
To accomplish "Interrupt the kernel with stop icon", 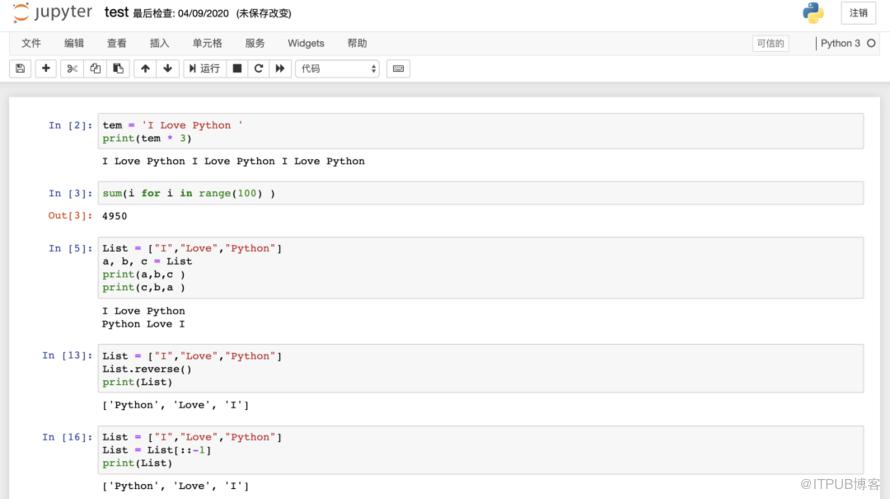I will [237, 69].
